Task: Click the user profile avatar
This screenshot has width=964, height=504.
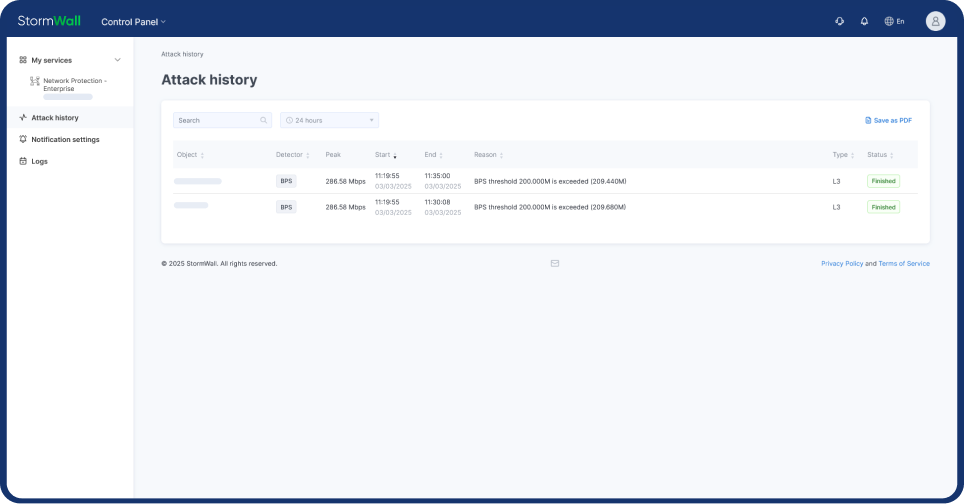Action: pyautogui.click(x=935, y=21)
